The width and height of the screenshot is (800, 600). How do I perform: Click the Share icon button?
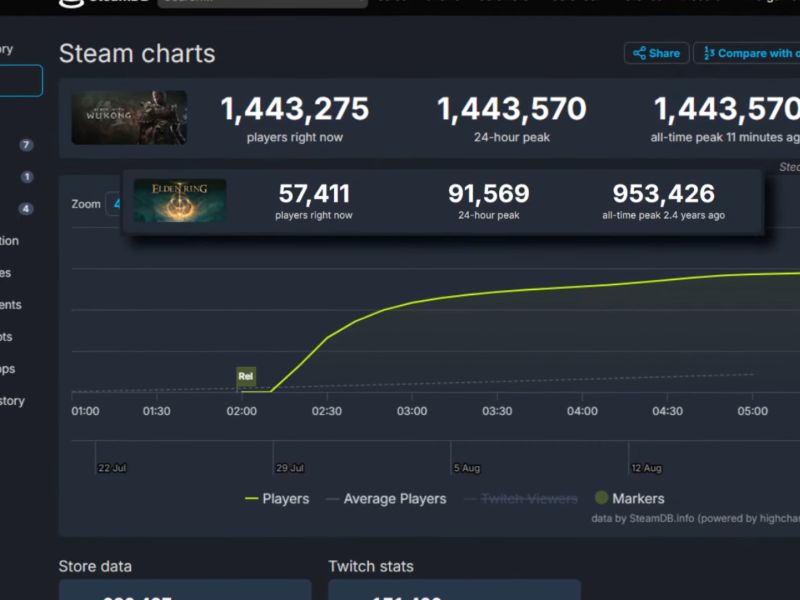click(657, 53)
